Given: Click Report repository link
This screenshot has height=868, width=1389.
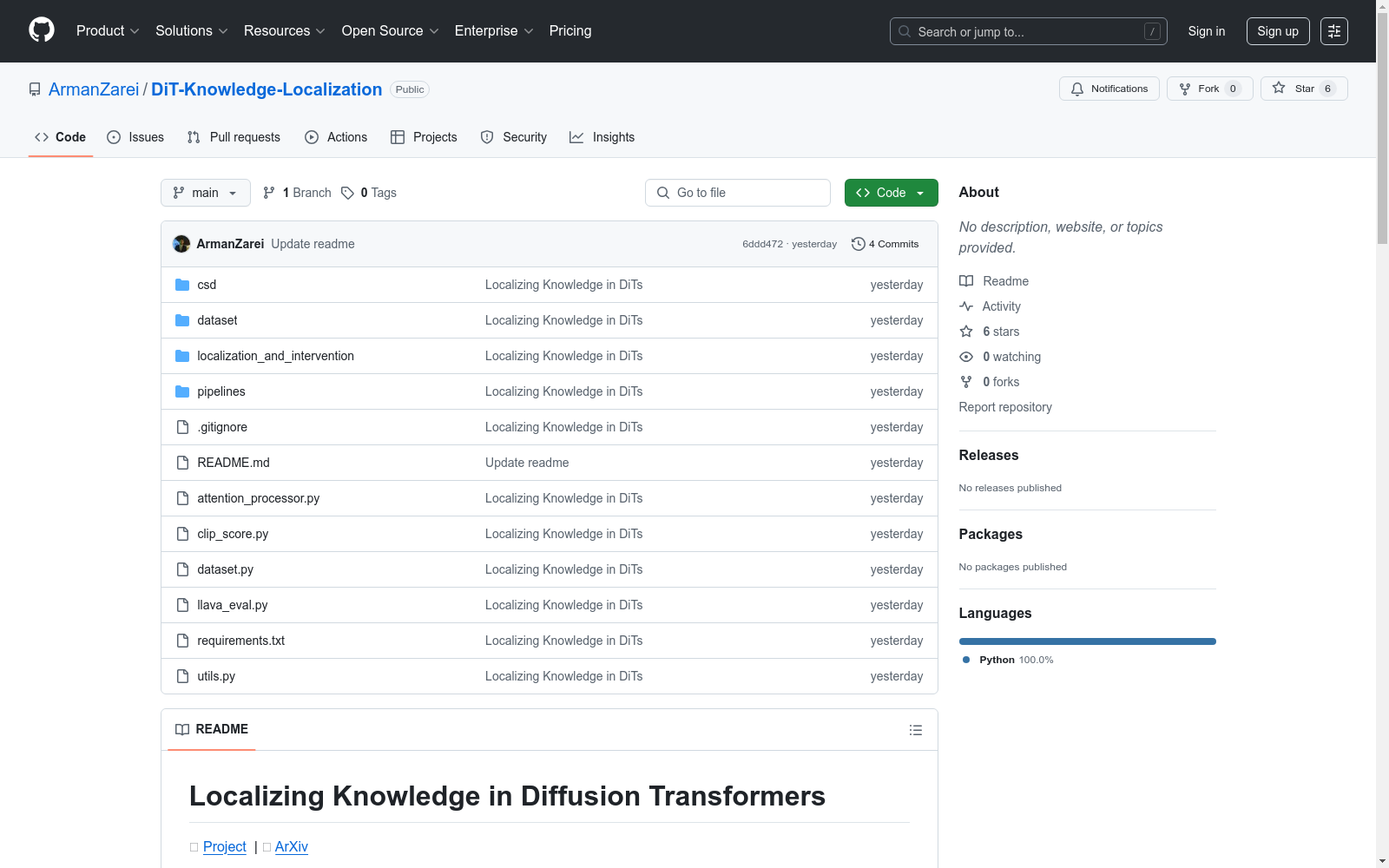Looking at the screenshot, I should coord(1005,407).
